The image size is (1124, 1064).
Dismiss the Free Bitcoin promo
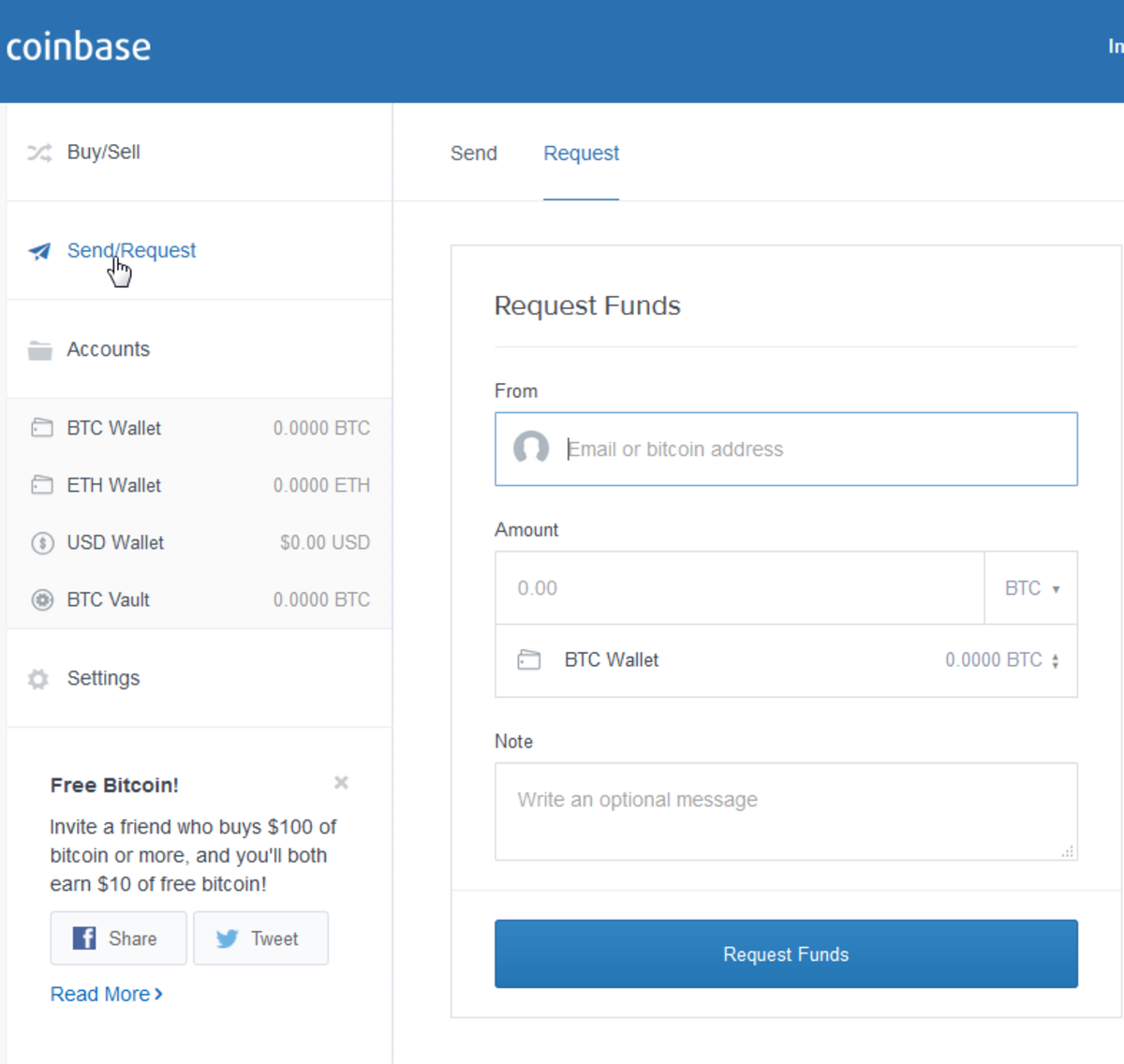[341, 782]
